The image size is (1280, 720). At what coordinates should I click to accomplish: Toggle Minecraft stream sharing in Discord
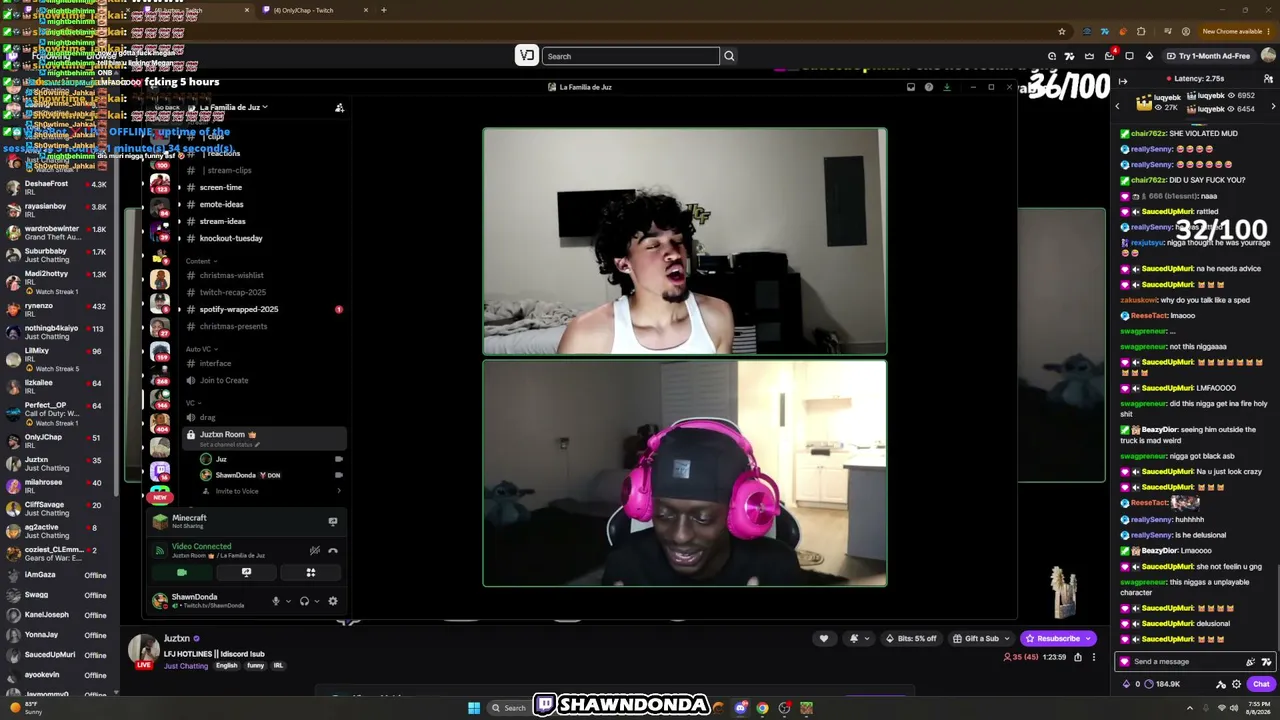[333, 521]
